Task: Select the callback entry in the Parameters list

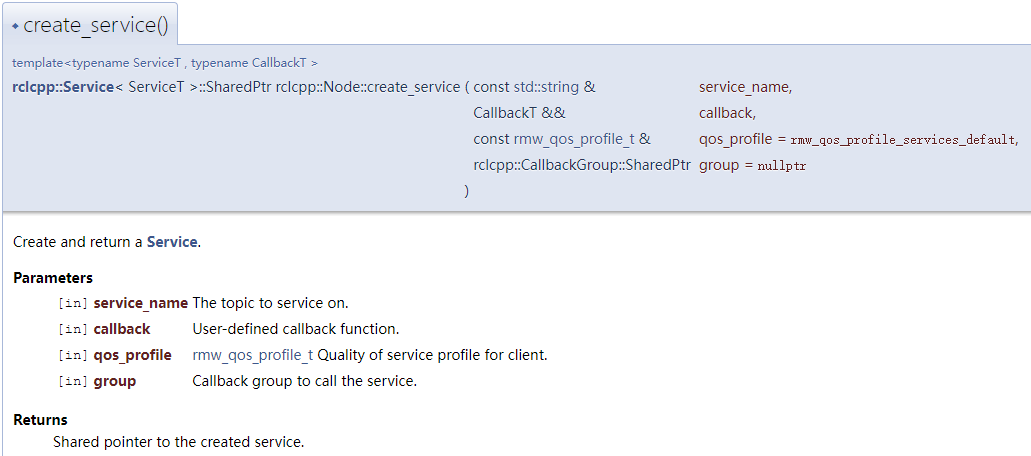Action: pyautogui.click(x=122, y=329)
